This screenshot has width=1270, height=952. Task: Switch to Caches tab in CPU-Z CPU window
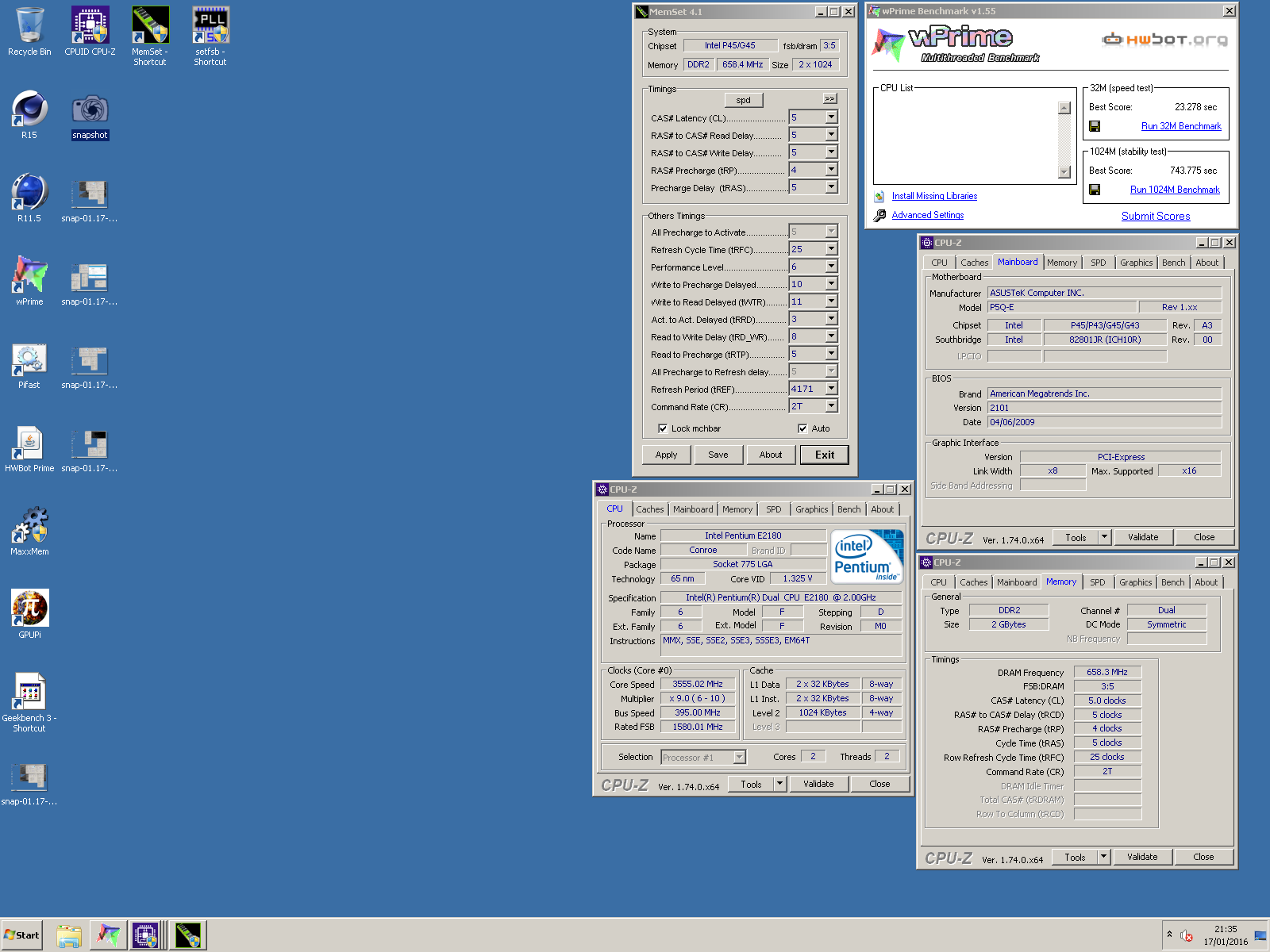tap(649, 509)
